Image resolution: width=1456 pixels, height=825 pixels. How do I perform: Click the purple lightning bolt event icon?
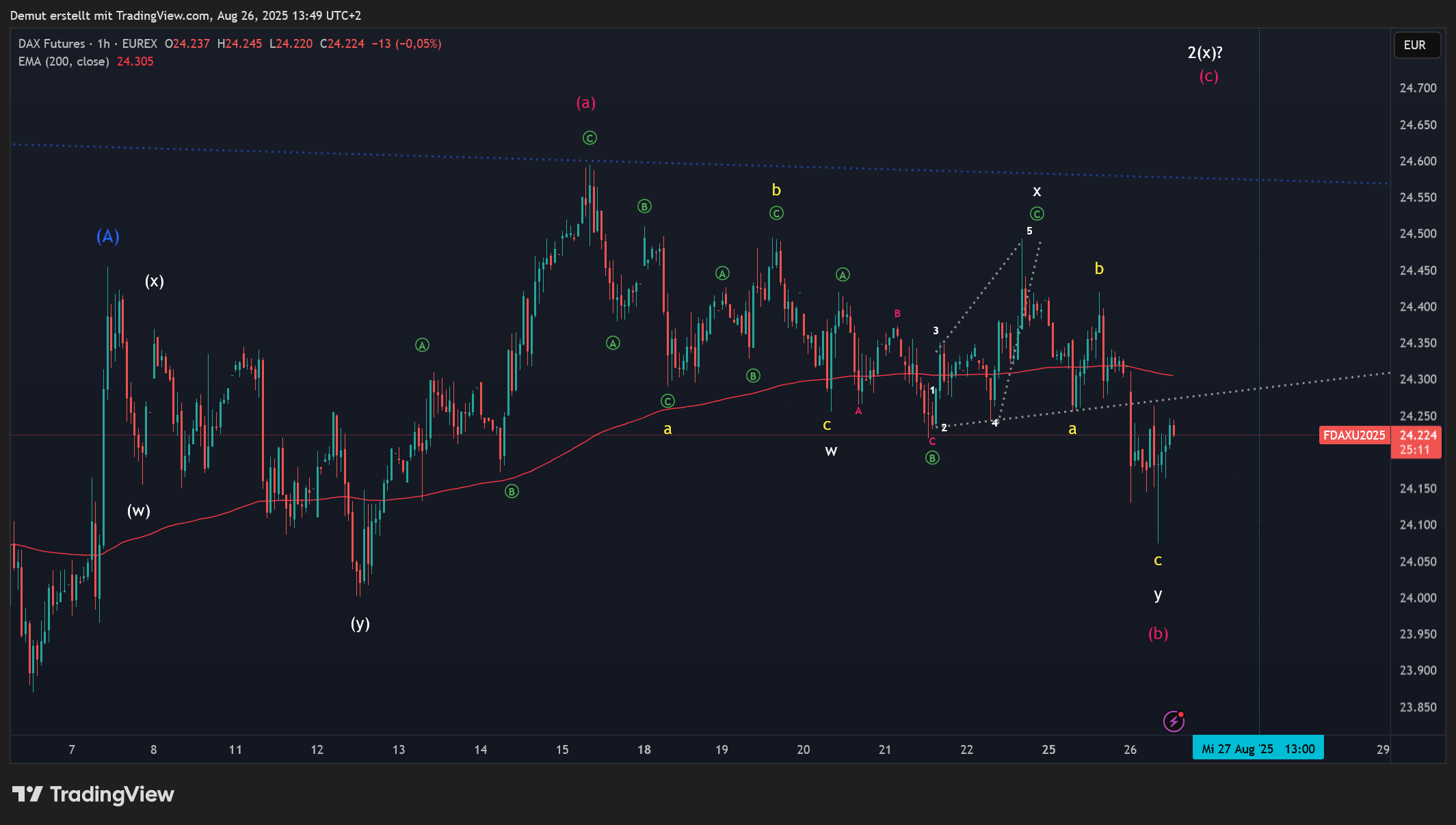[x=1174, y=721]
